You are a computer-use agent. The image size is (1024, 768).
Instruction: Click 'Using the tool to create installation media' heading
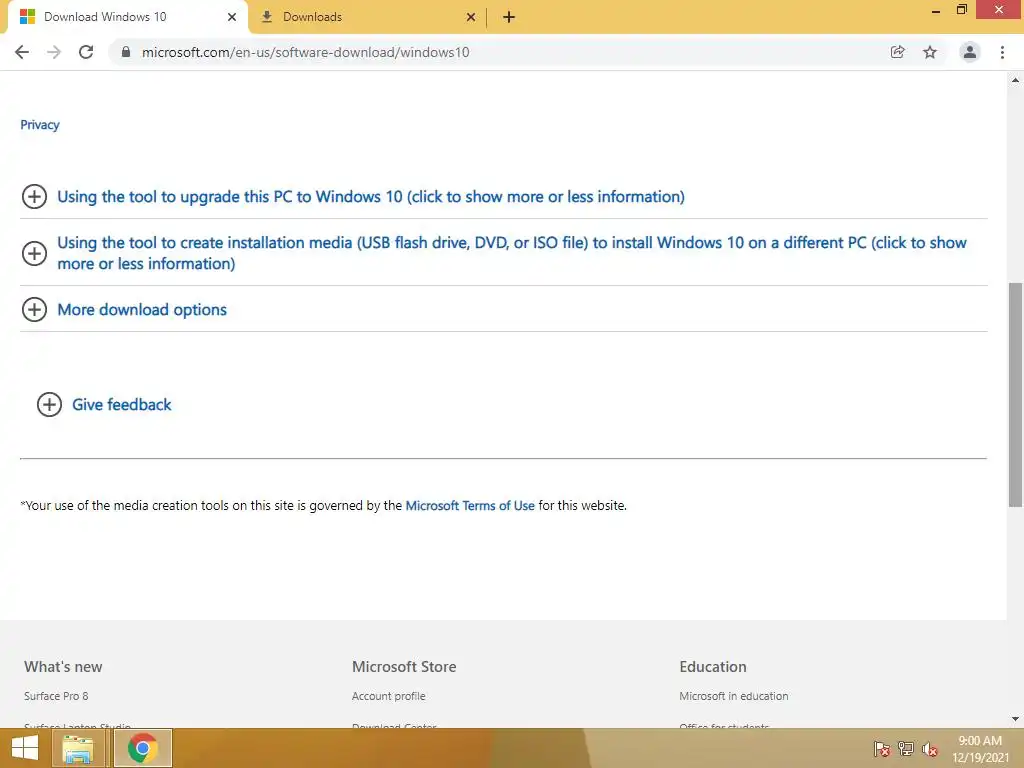512,253
